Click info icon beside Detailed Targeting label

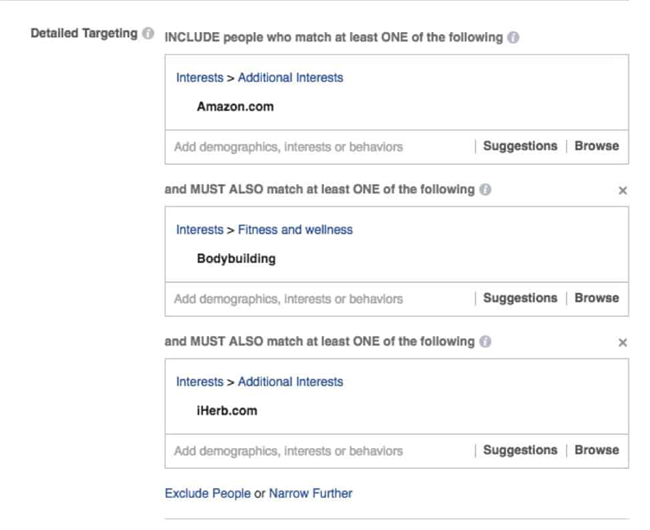(148, 33)
